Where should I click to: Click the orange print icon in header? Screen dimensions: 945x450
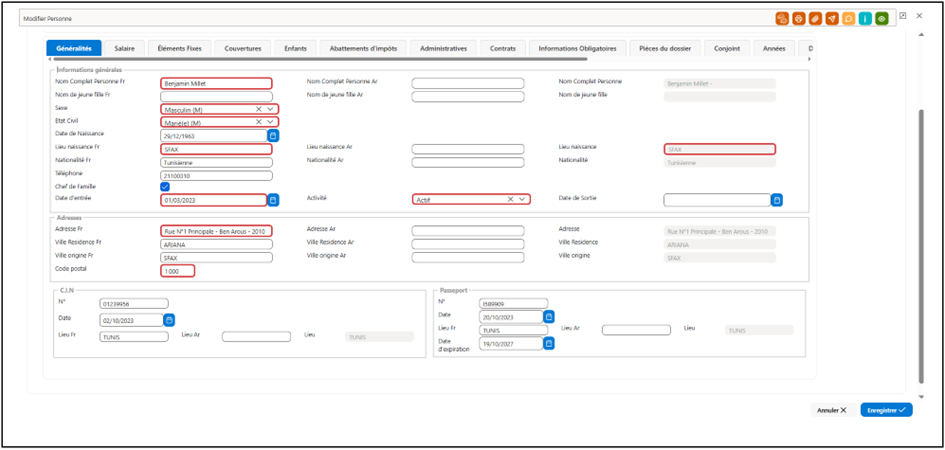coord(799,19)
